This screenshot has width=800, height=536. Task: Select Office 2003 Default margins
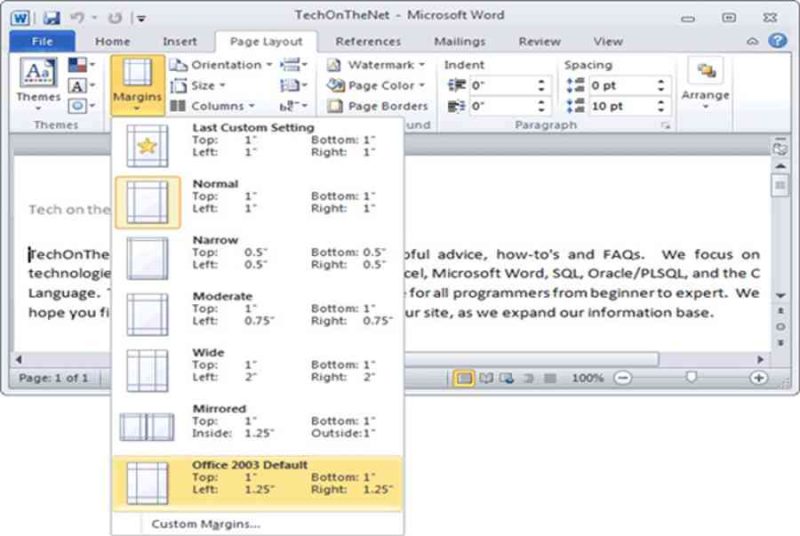(x=258, y=483)
